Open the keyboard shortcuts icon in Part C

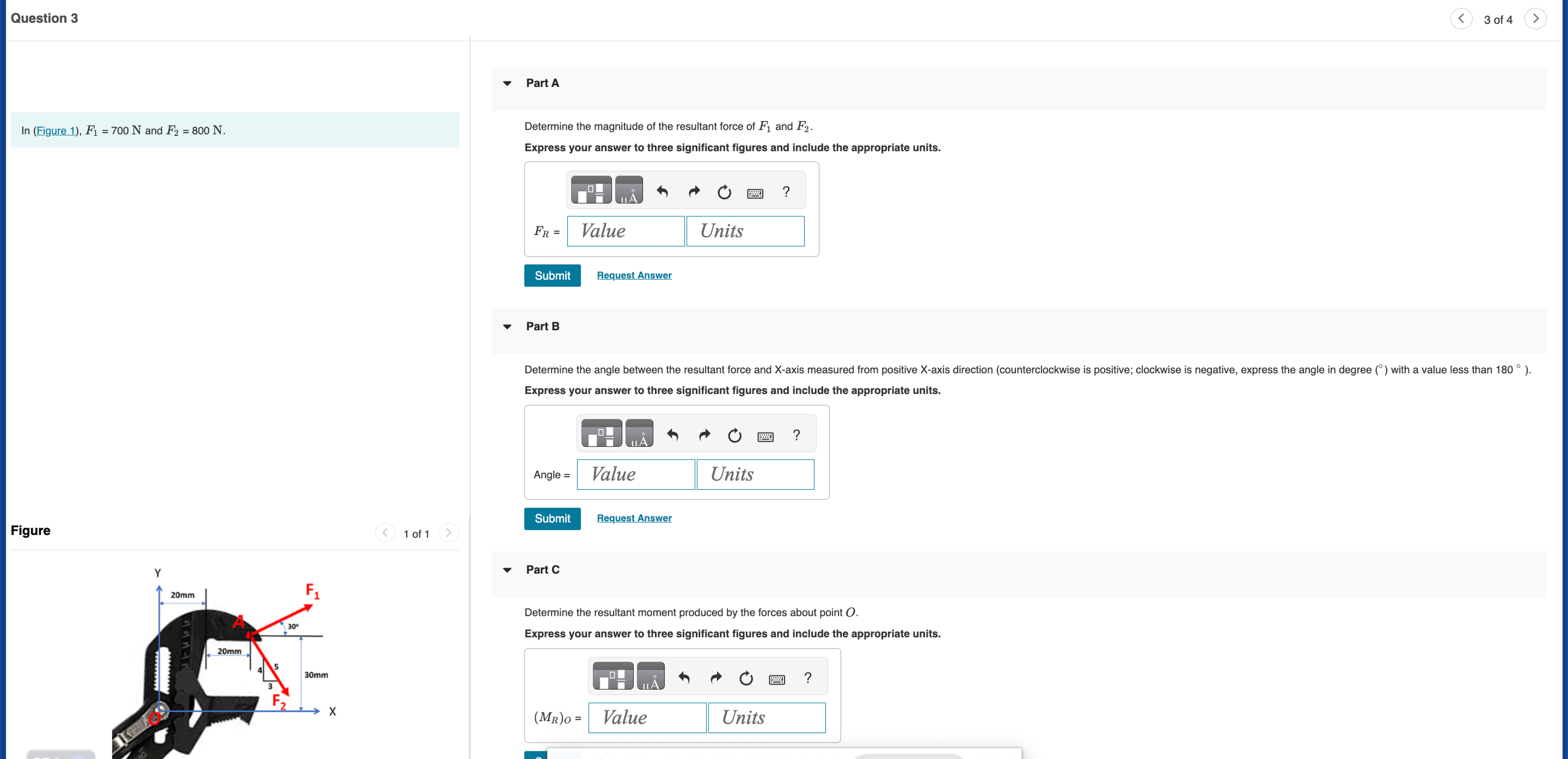(777, 679)
